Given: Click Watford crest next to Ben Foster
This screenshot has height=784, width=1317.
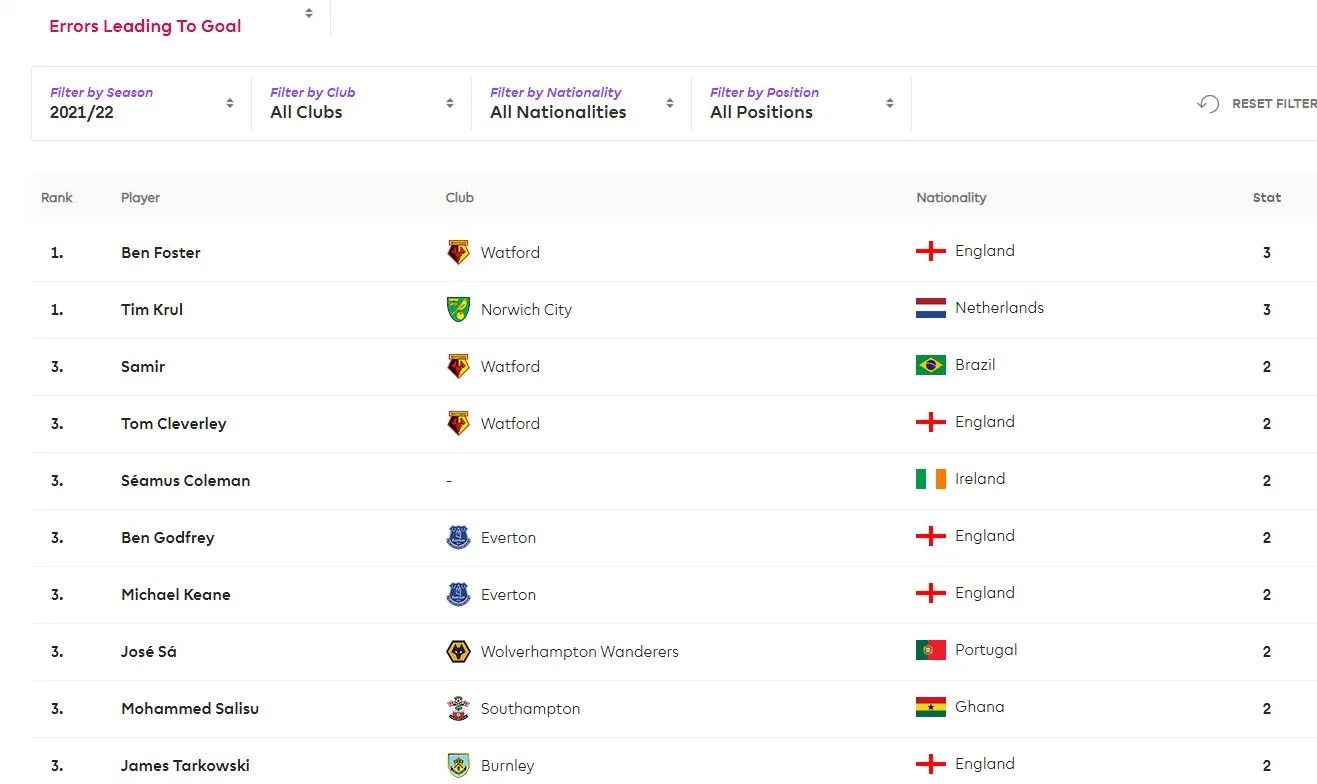Looking at the screenshot, I should click(458, 252).
